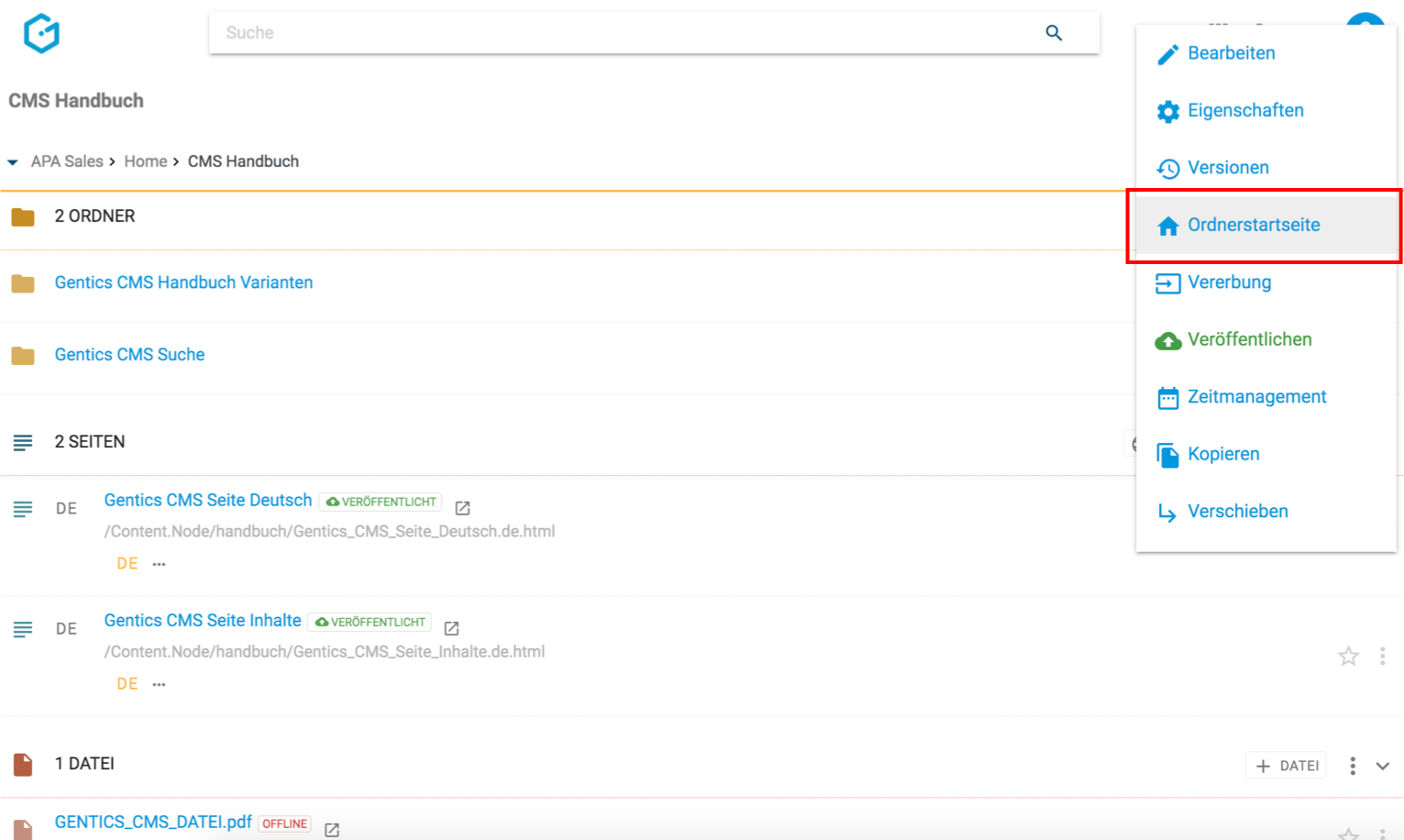
Task: Collapse the DATEI section chevron
Action: pos(1382,766)
